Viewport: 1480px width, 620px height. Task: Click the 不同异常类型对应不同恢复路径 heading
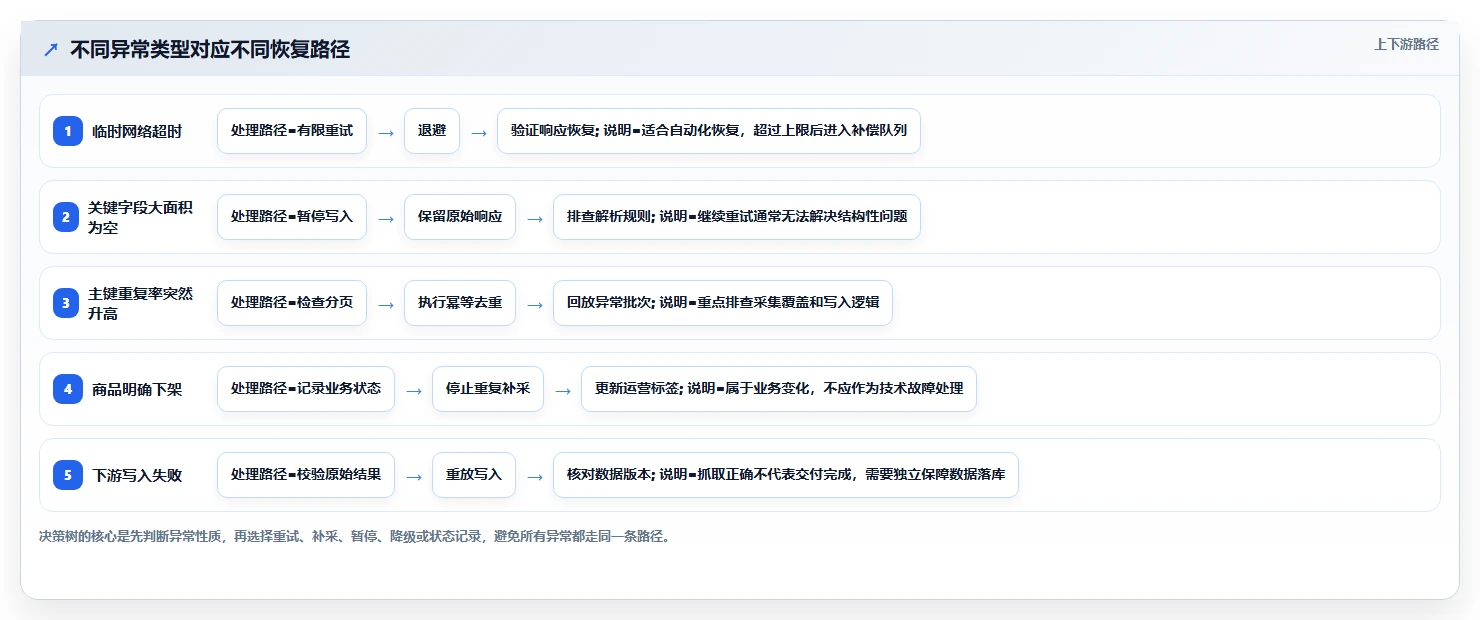click(210, 49)
